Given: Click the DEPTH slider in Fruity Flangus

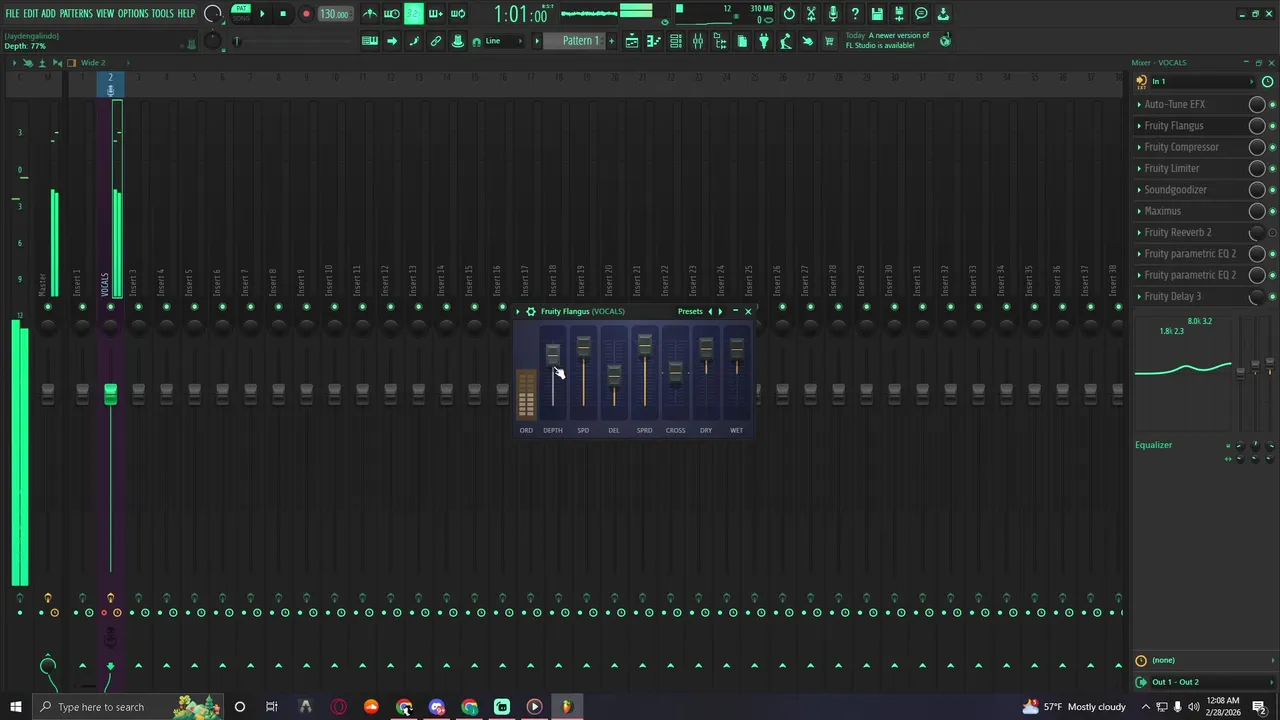Looking at the screenshot, I should (553, 353).
